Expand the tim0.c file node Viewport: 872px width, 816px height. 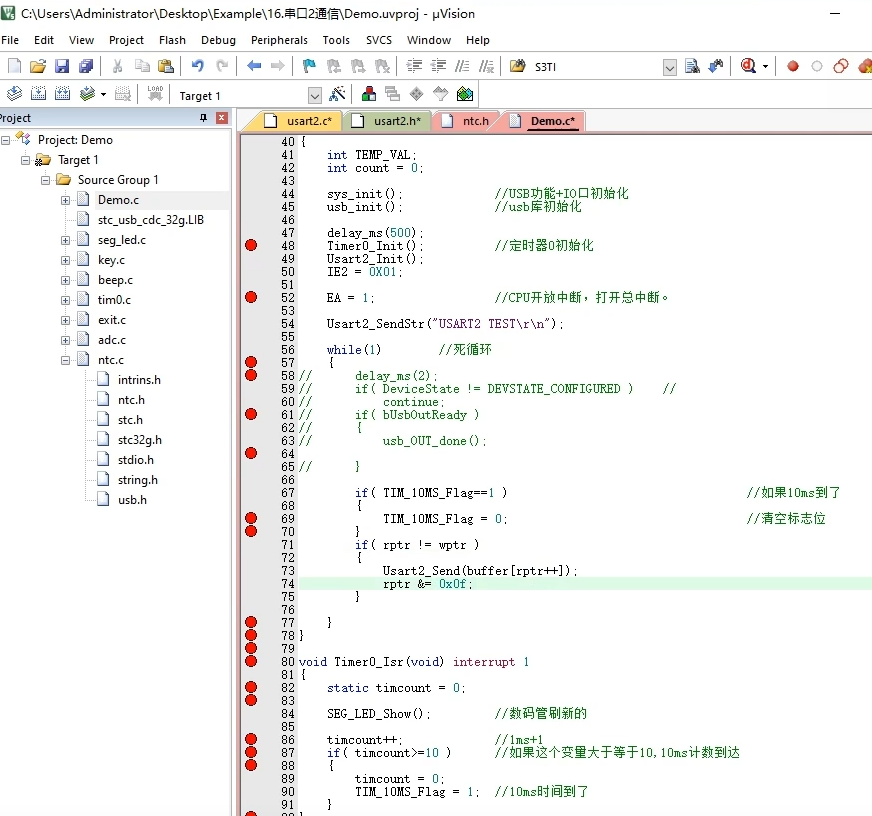(66, 300)
